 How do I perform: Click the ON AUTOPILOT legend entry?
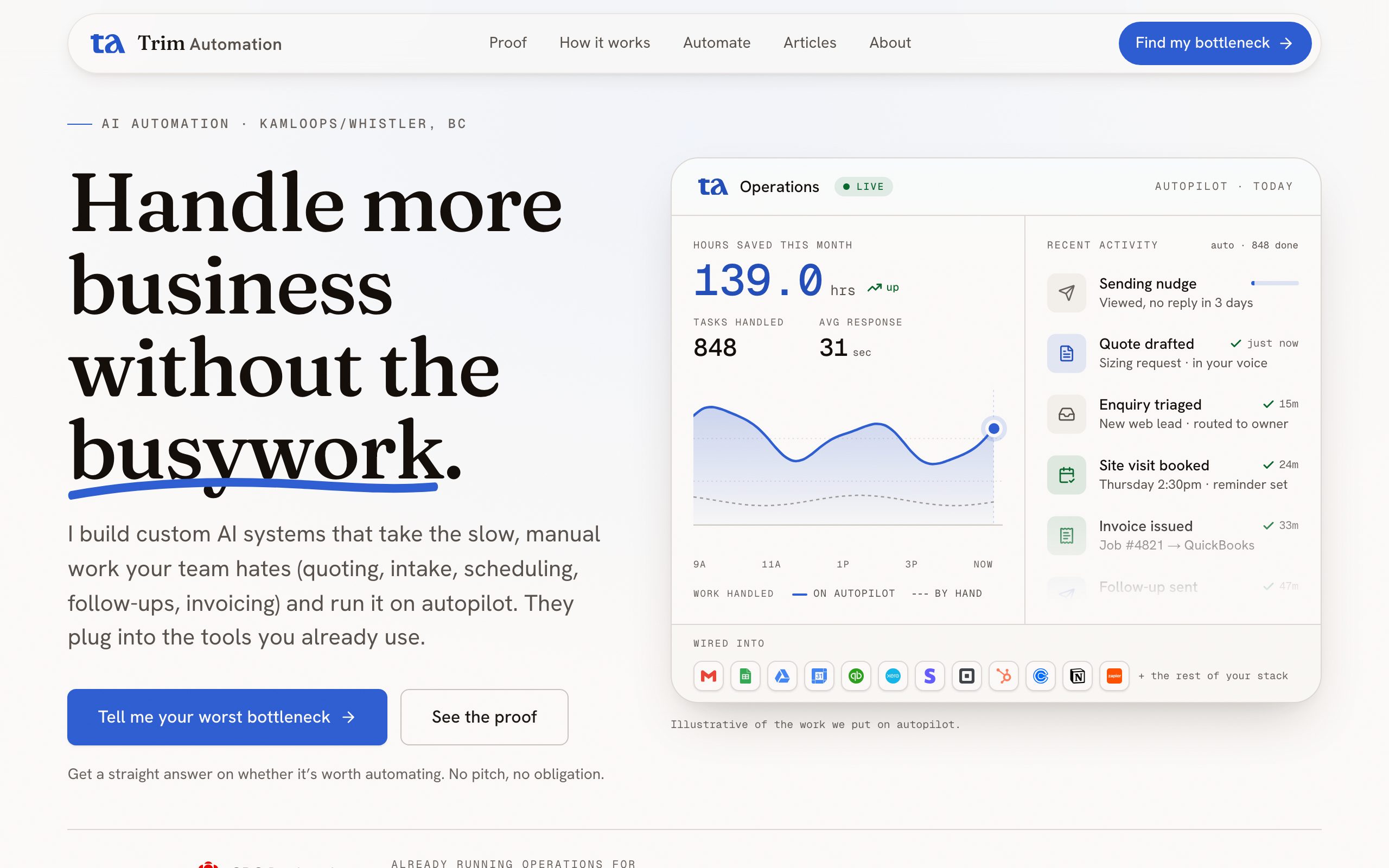[843, 593]
